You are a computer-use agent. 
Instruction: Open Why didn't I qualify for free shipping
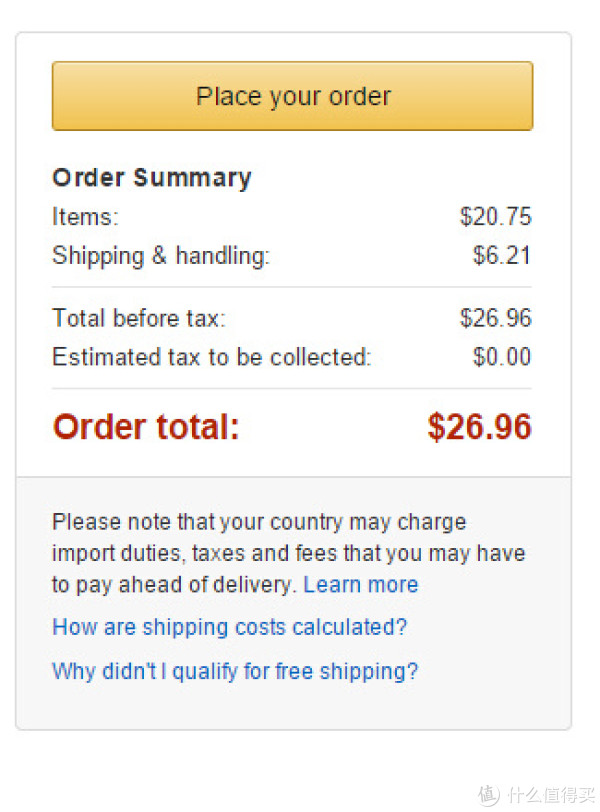click(x=235, y=671)
